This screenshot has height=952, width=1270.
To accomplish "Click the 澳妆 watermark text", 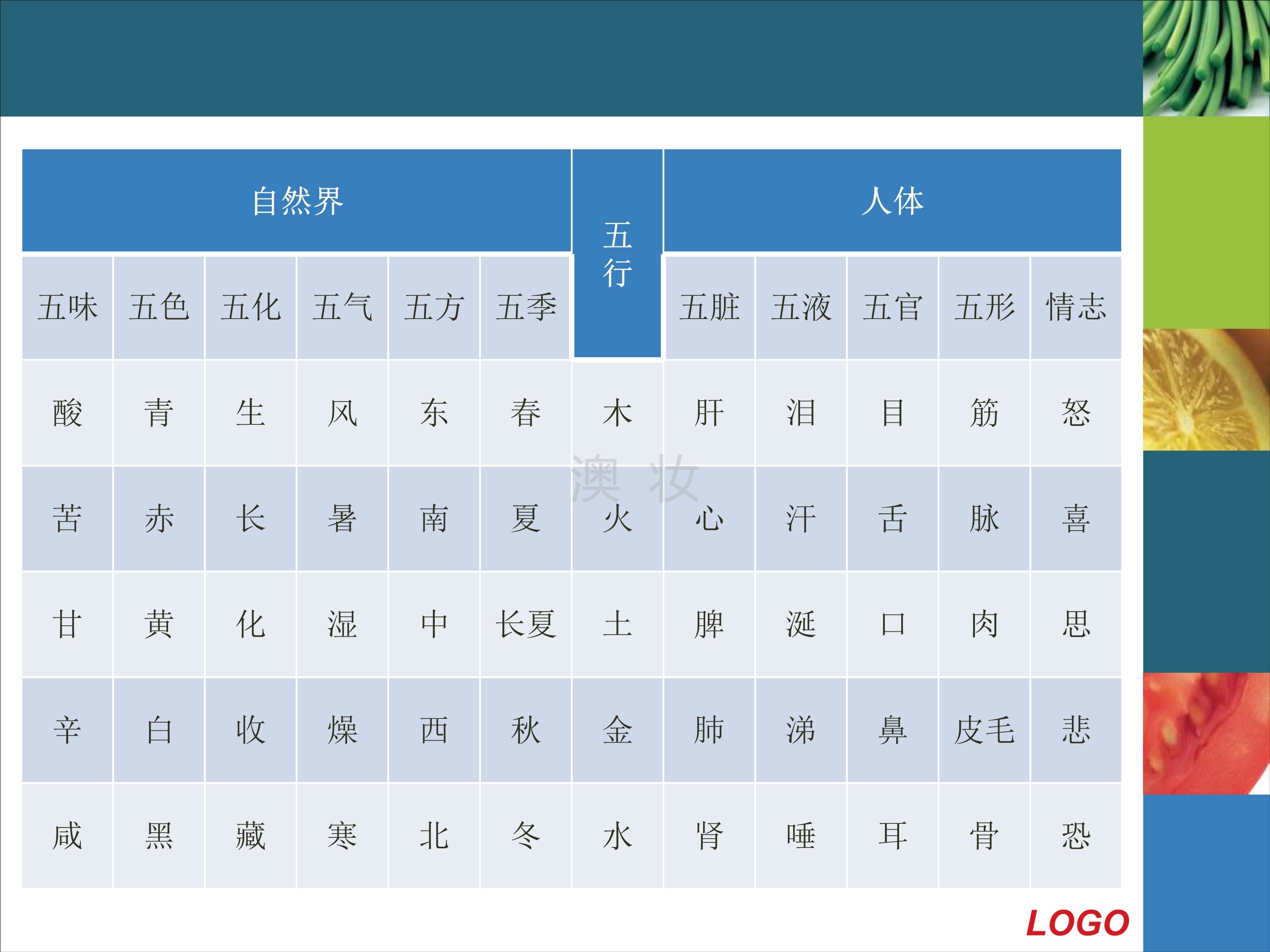I will click(x=635, y=478).
